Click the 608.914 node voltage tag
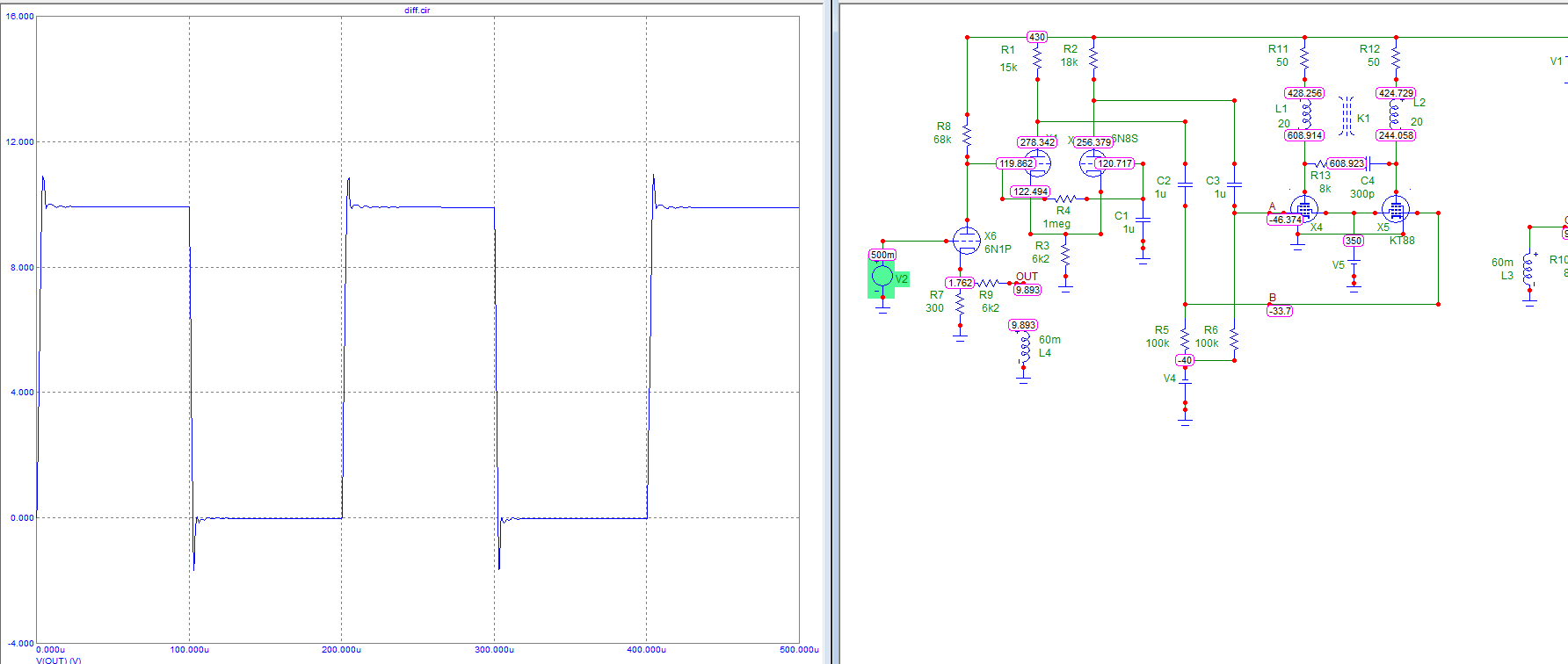 pyautogui.click(x=1304, y=135)
